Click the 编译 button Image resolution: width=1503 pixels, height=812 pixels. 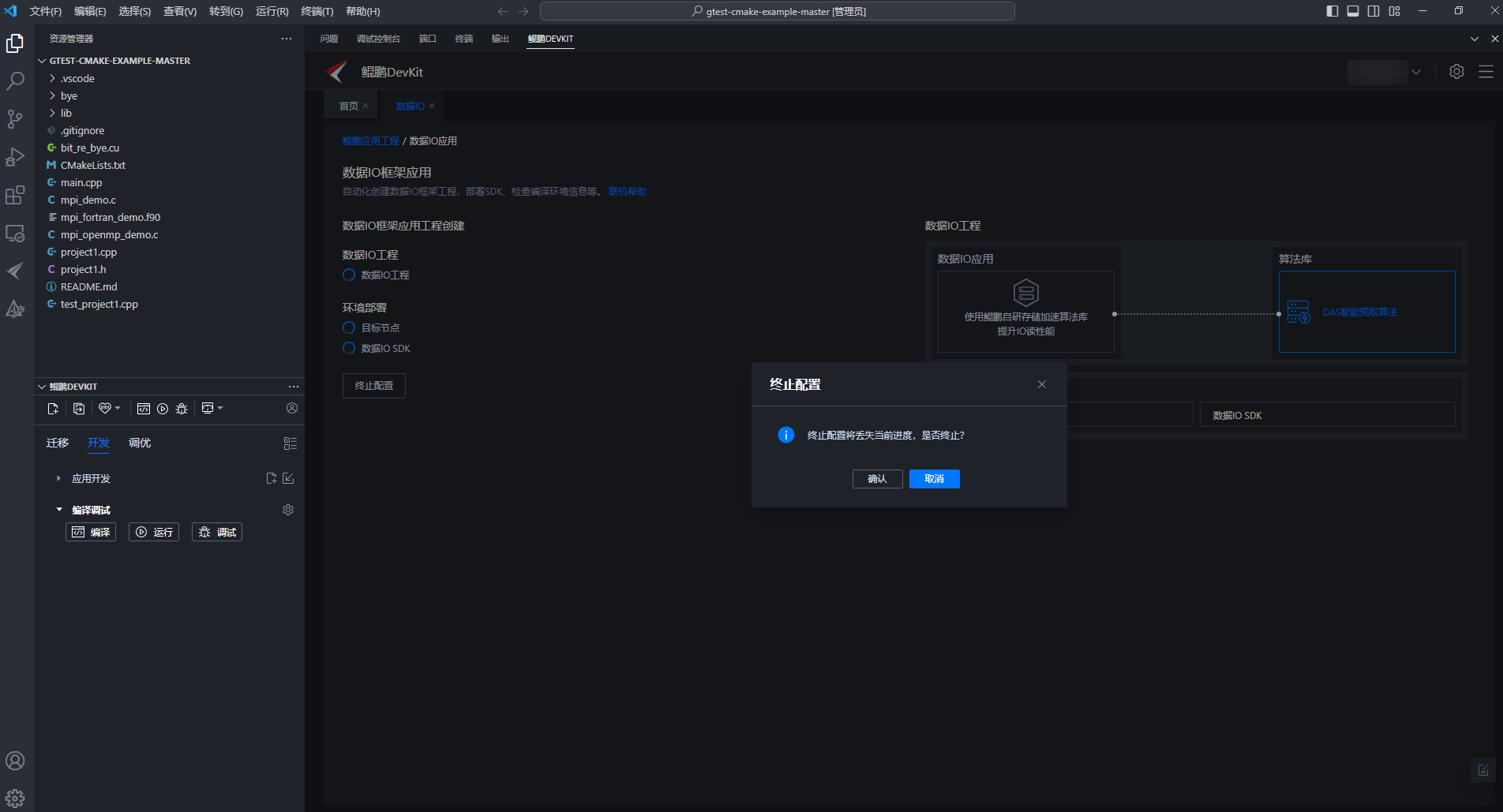91,532
